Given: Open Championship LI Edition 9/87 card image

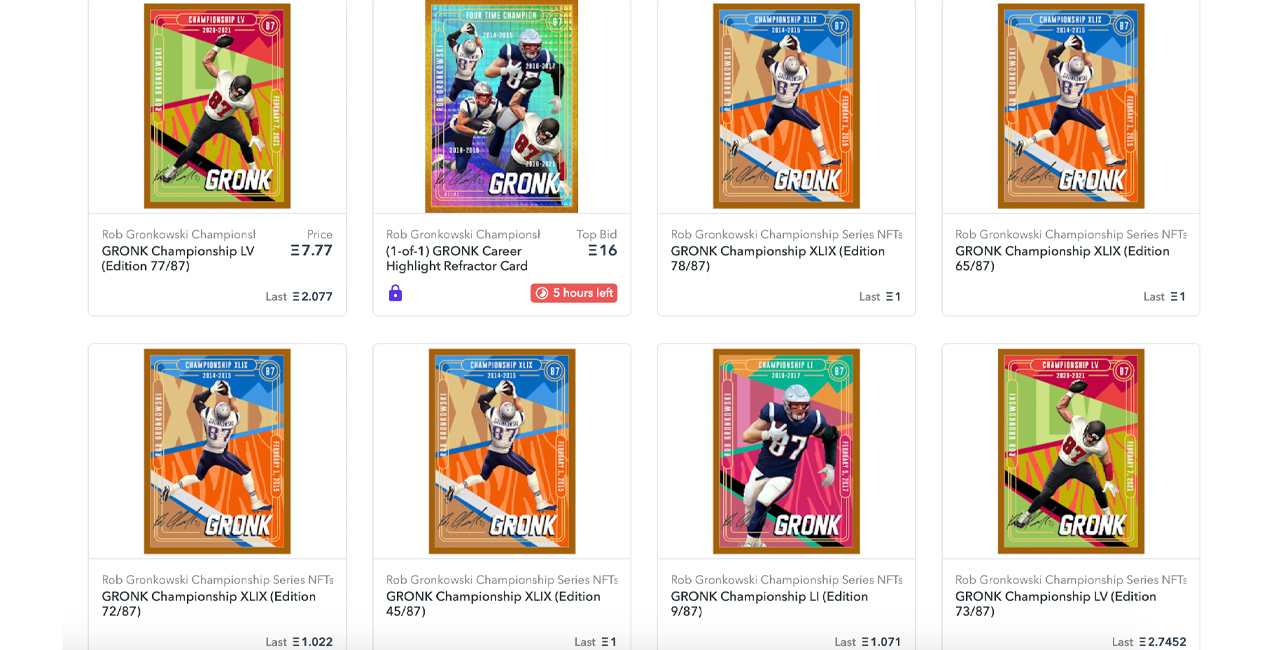Looking at the screenshot, I should point(786,451).
